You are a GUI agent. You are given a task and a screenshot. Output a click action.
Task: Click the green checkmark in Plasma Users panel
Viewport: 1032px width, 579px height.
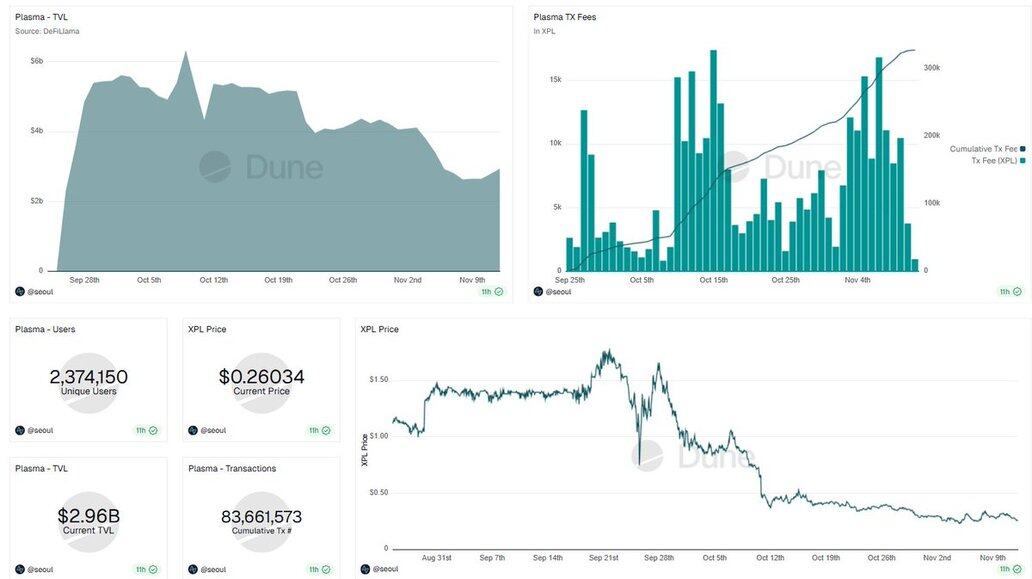153,430
